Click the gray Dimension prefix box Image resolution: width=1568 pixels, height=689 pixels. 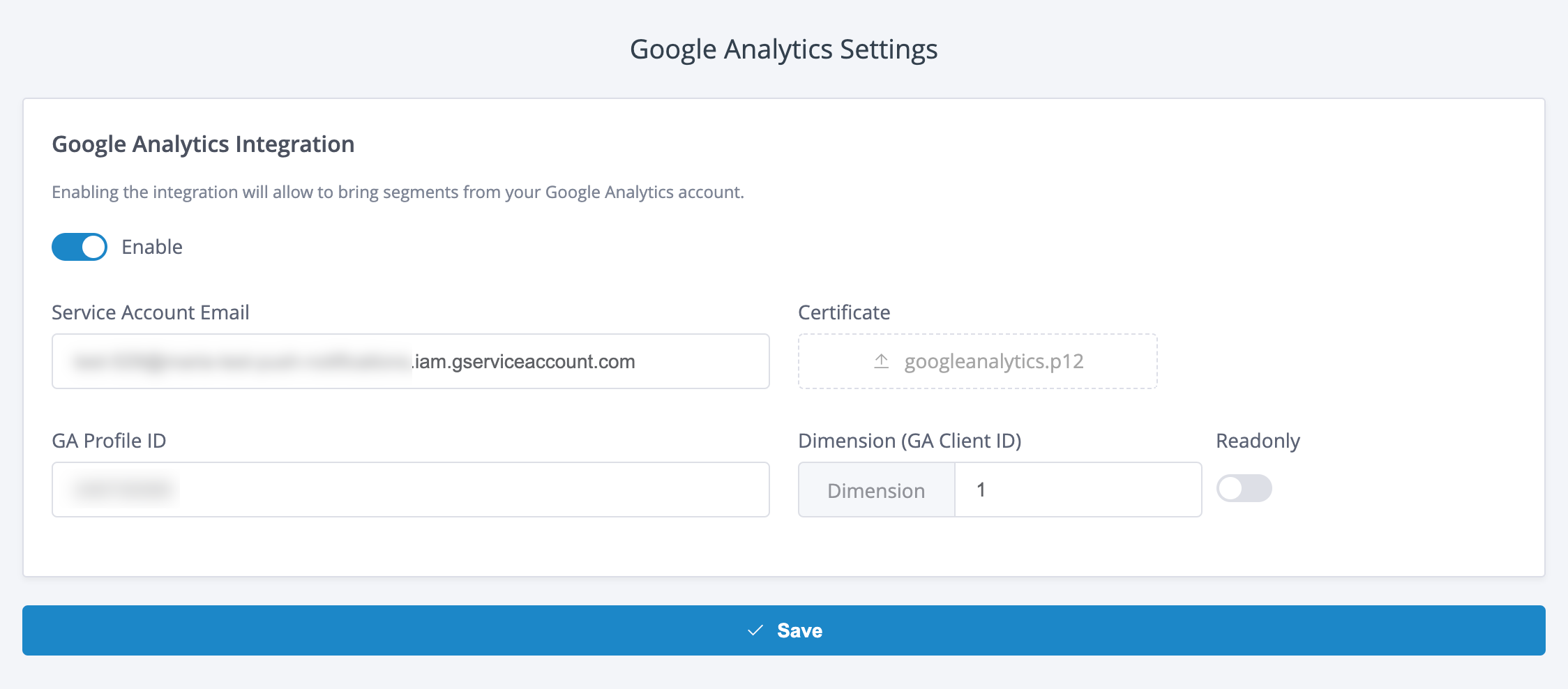[876, 490]
